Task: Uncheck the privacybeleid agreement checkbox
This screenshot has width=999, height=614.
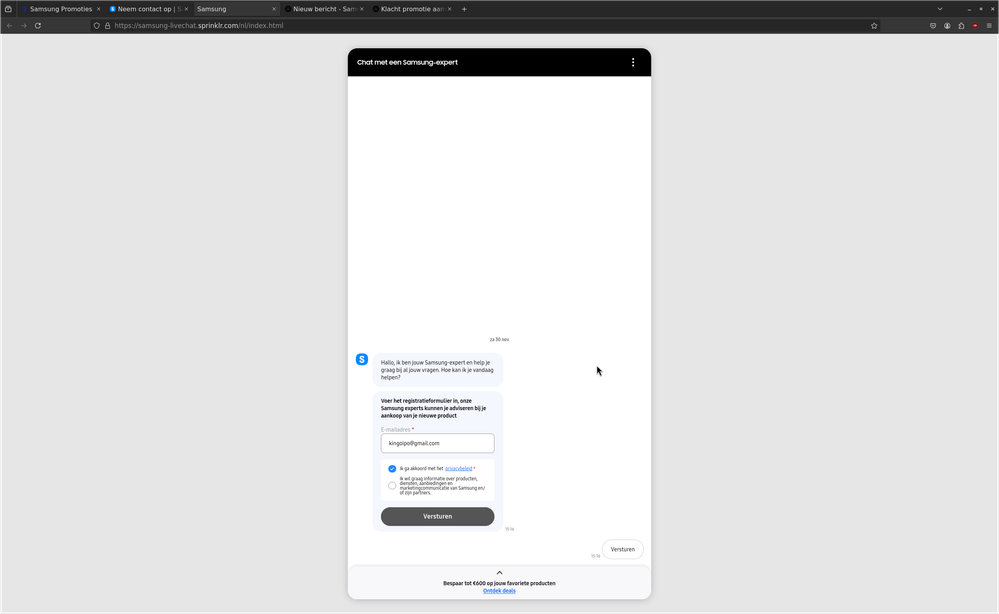Action: (392, 469)
